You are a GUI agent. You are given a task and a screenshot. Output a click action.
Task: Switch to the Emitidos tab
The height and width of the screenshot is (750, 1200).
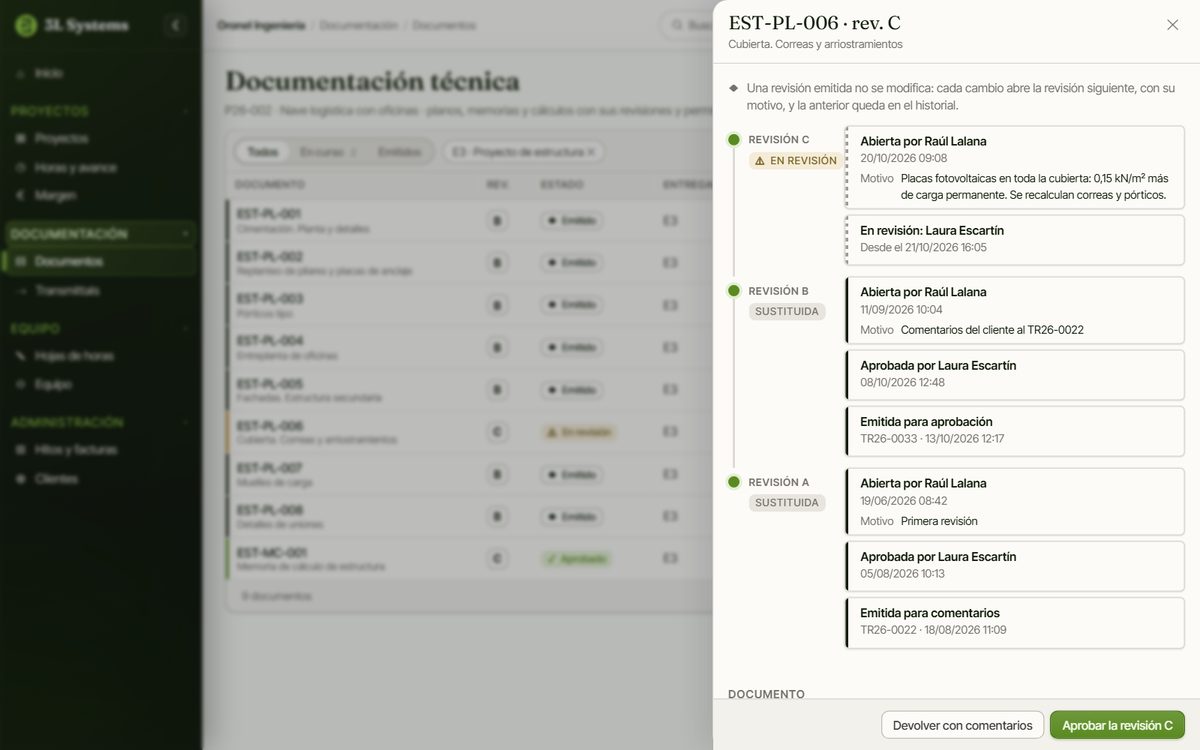pos(399,152)
